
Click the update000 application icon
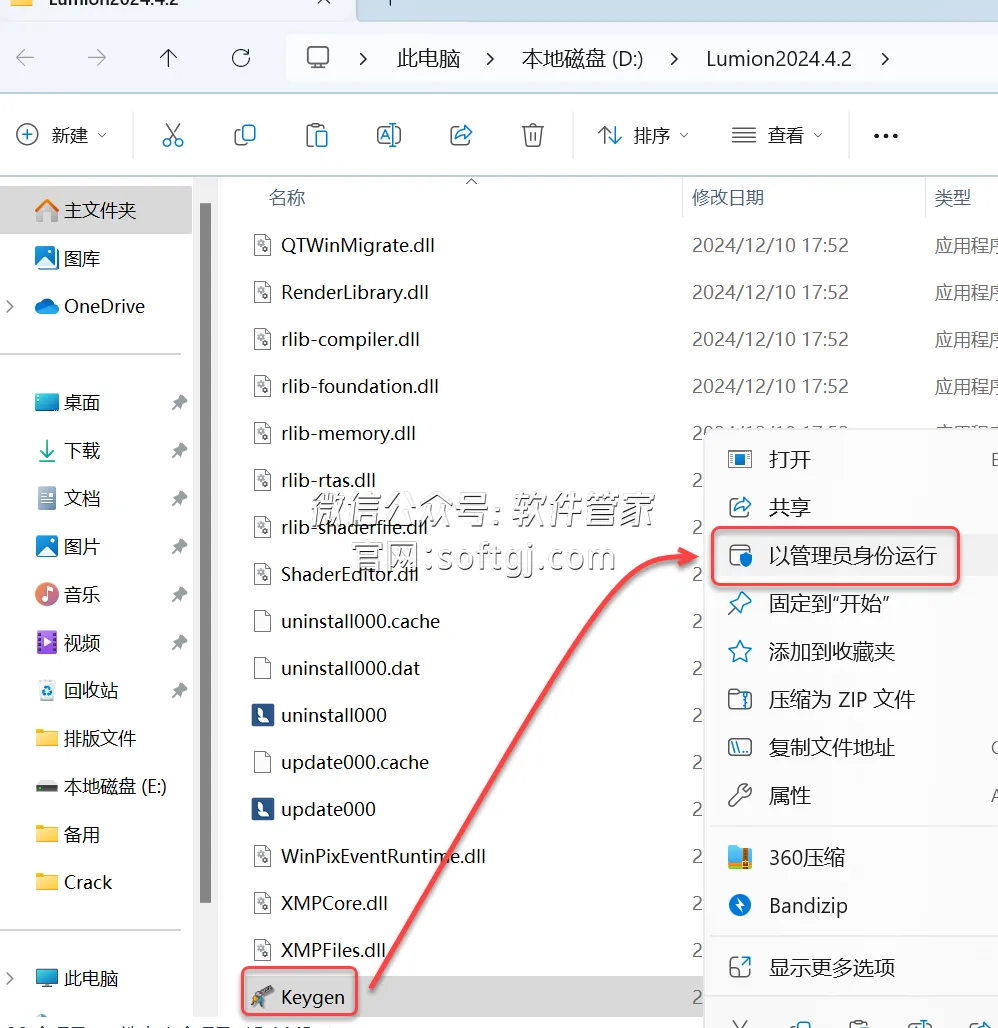pyautogui.click(x=262, y=808)
